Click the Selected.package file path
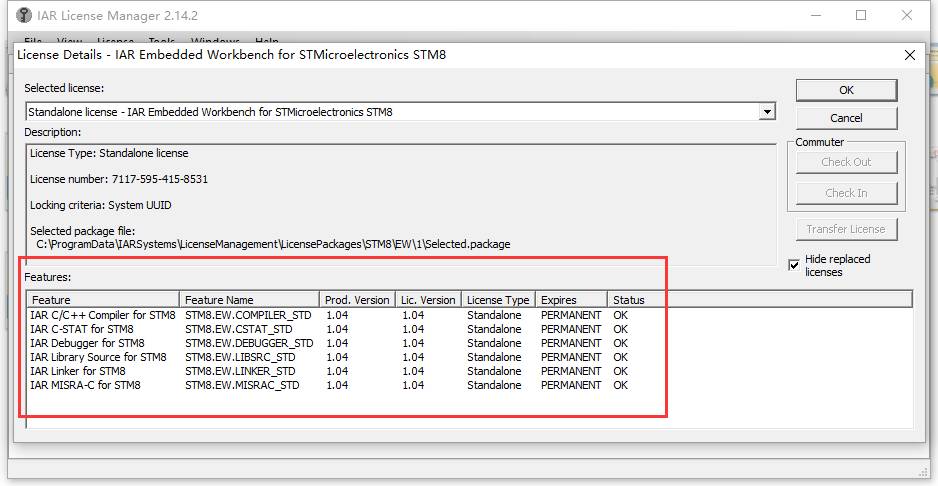938x486 pixels. [x=273, y=244]
